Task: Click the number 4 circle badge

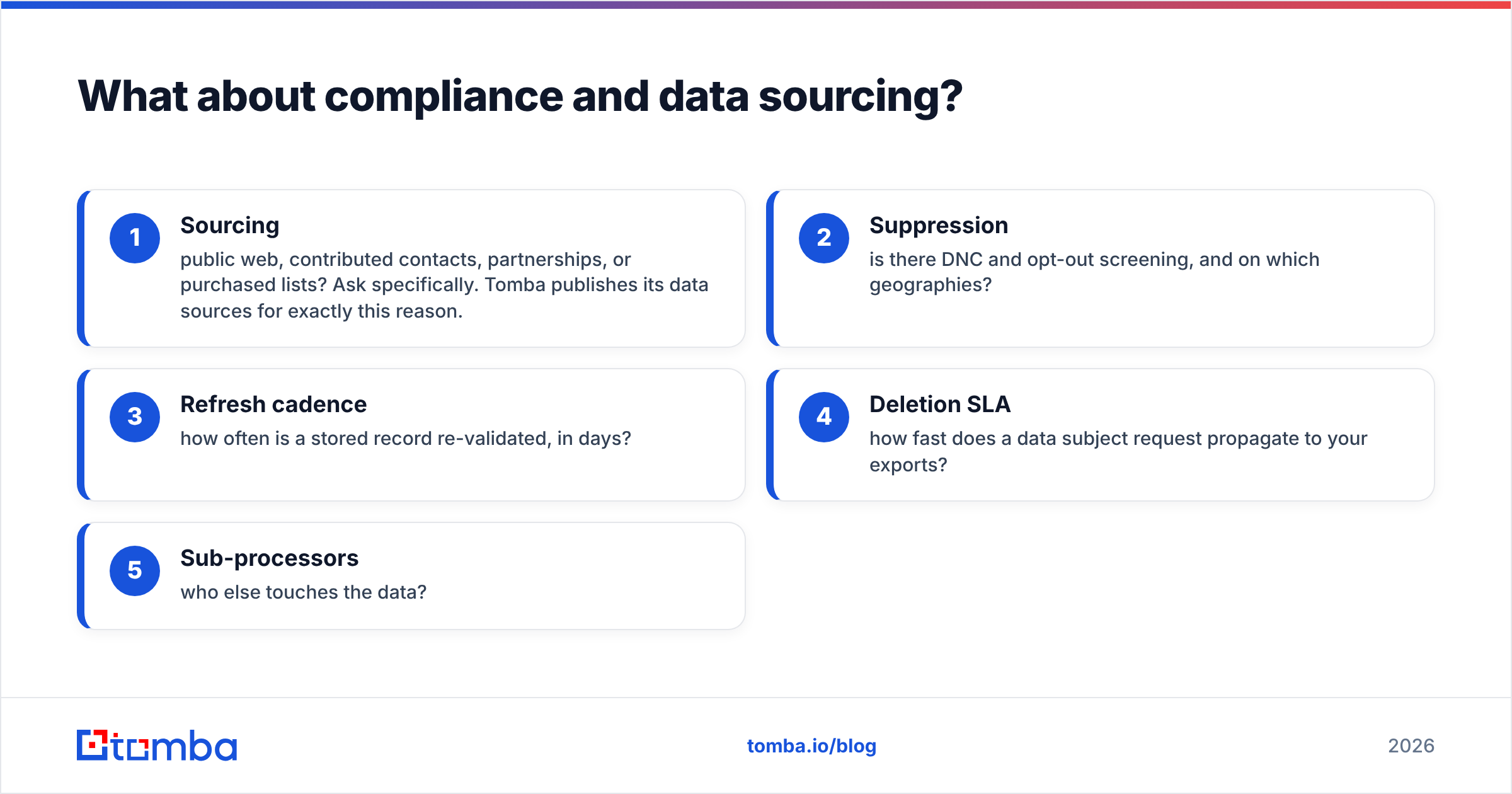Action: click(x=824, y=417)
